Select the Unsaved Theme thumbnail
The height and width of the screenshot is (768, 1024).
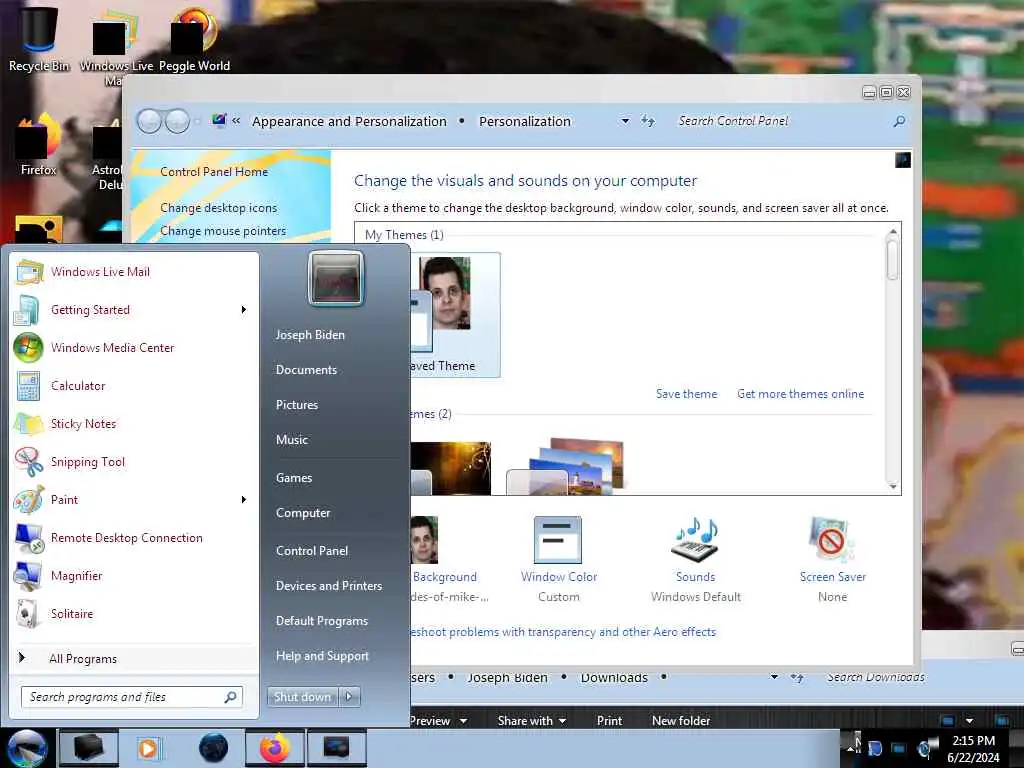tap(455, 315)
